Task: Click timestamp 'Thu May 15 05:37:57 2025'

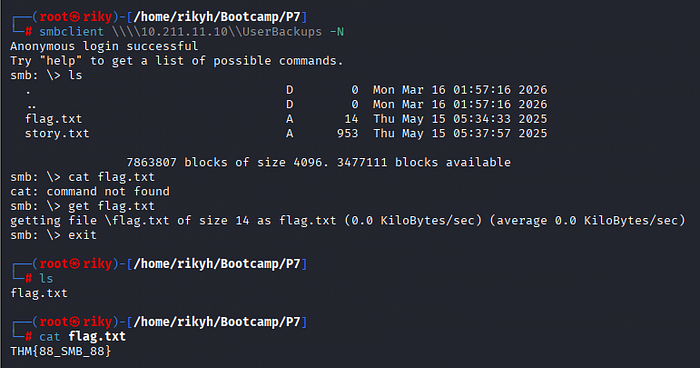Action: click(460, 133)
